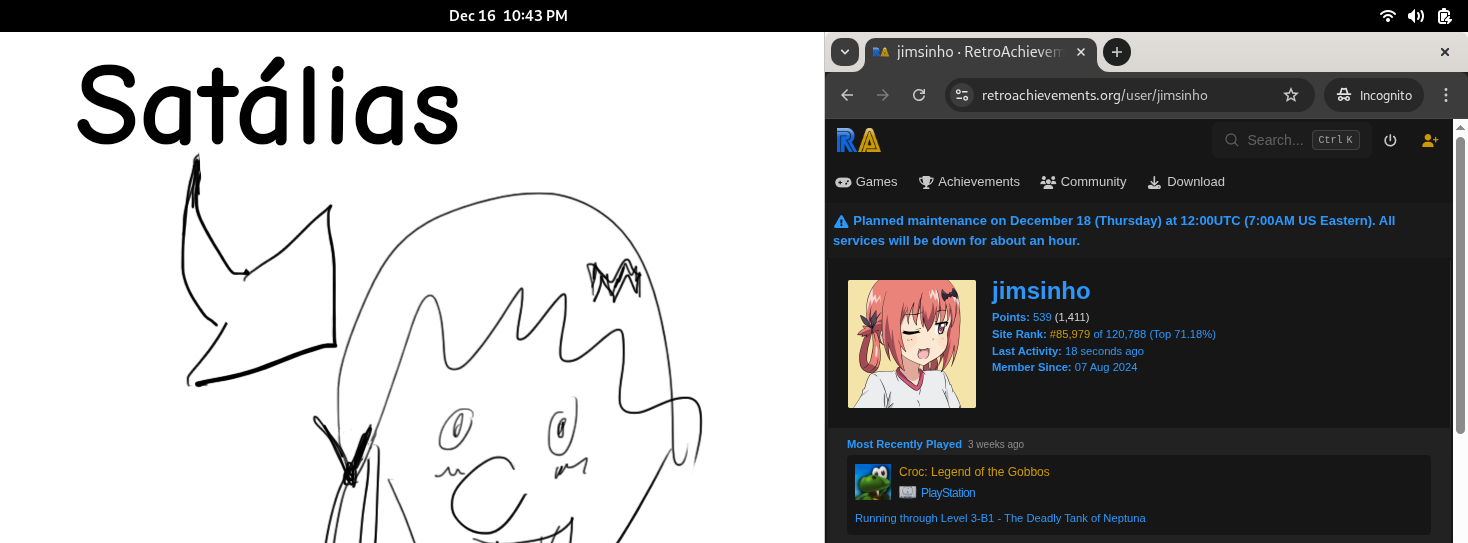Screen dimensions: 1468x543
Task: Click the Most Recently Played heading
Action: pos(904,444)
